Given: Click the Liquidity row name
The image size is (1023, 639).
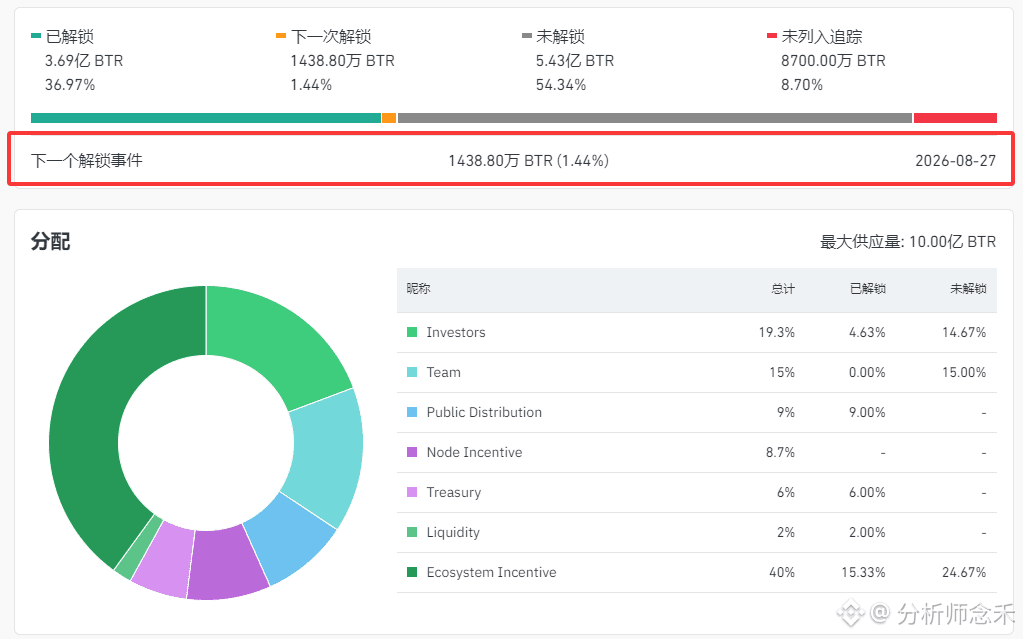Looking at the screenshot, I should 453,533.
